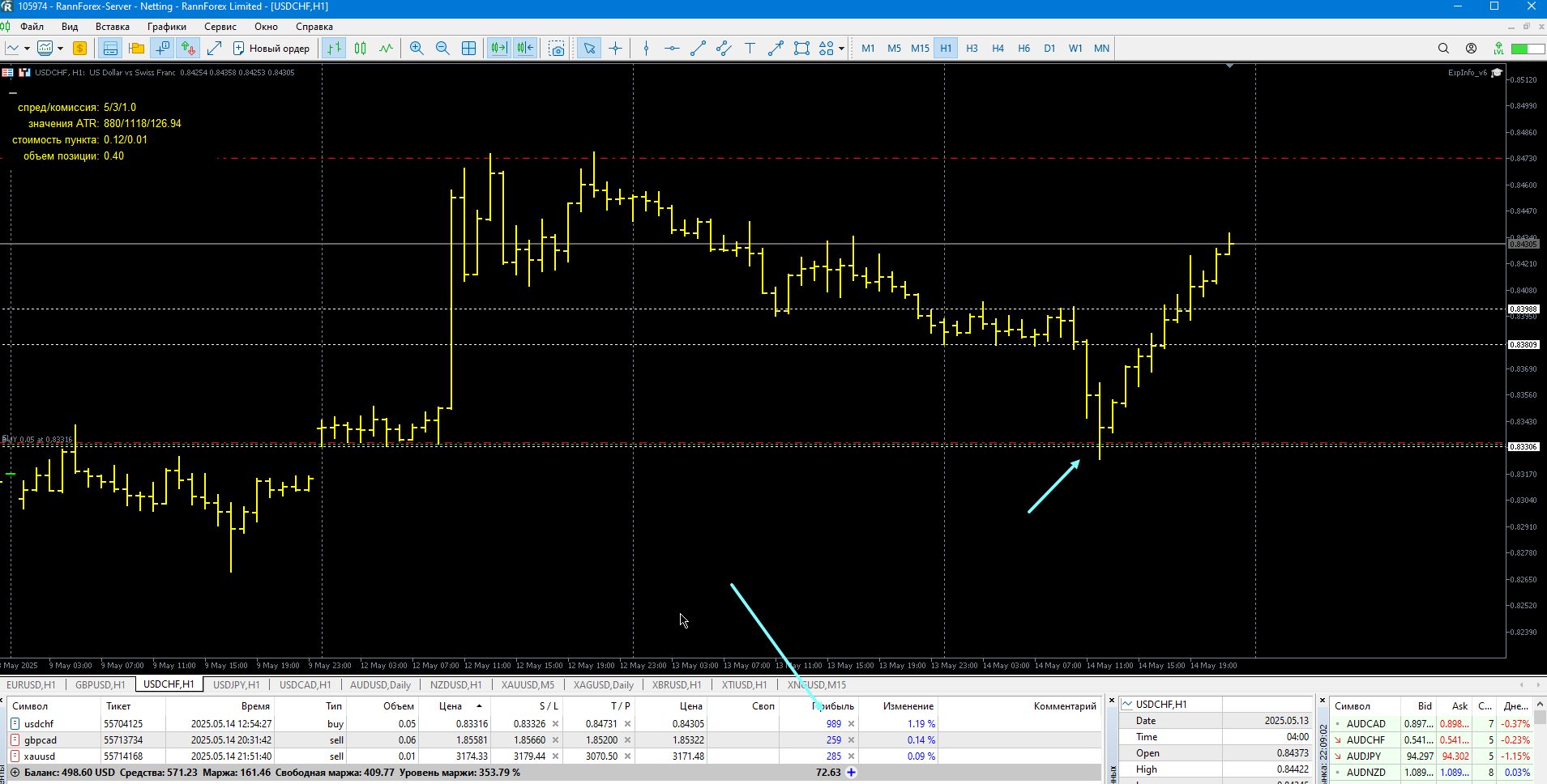Switch to bar chart display
The image size is (1547, 784).
pyautogui.click(x=334, y=49)
